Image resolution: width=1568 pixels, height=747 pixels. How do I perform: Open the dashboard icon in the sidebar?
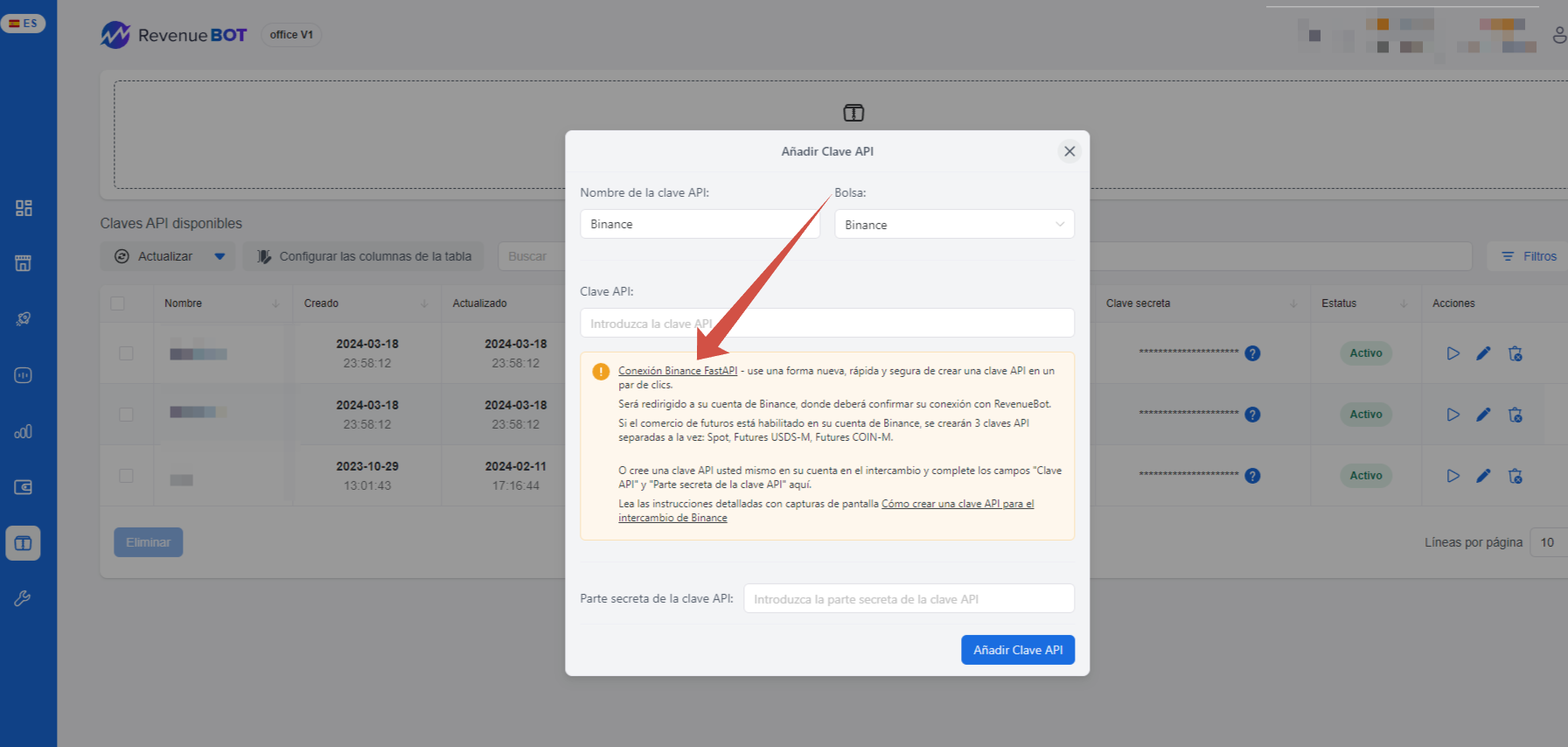[x=24, y=208]
